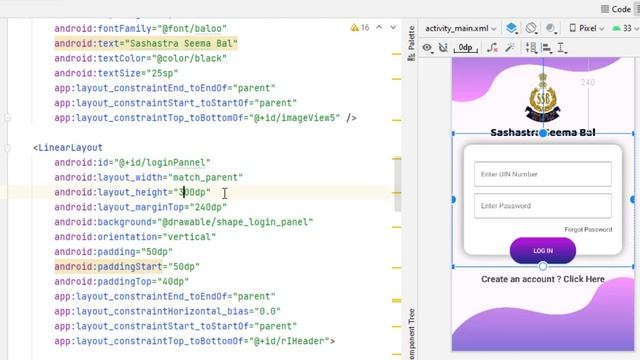Select the Enter UIN Number field in preview
The width and height of the screenshot is (640, 360).
click(x=542, y=174)
